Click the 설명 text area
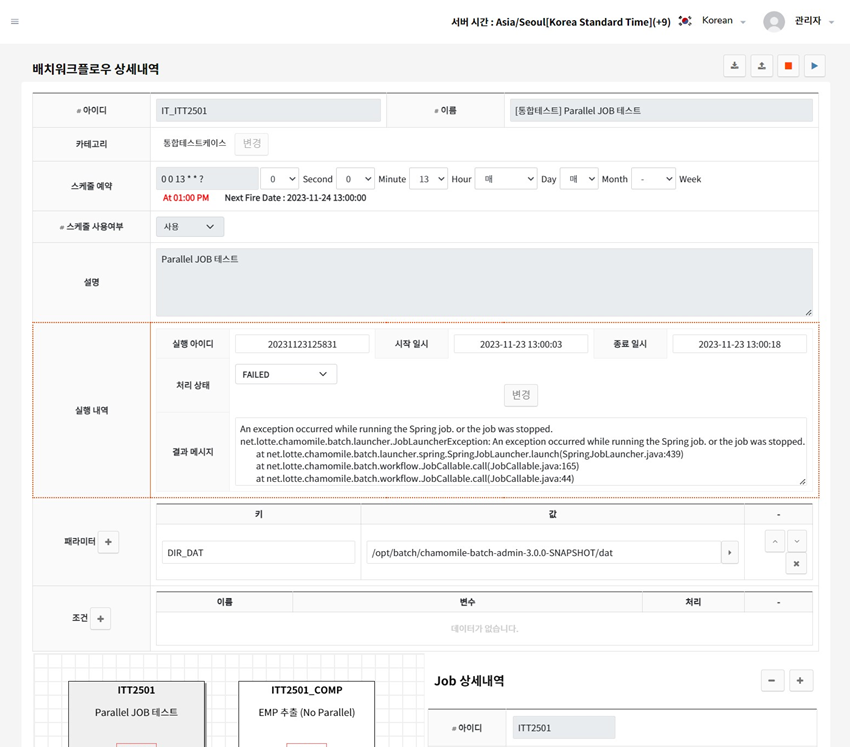The height and width of the screenshot is (747, 850). click(x=484, y=282)
